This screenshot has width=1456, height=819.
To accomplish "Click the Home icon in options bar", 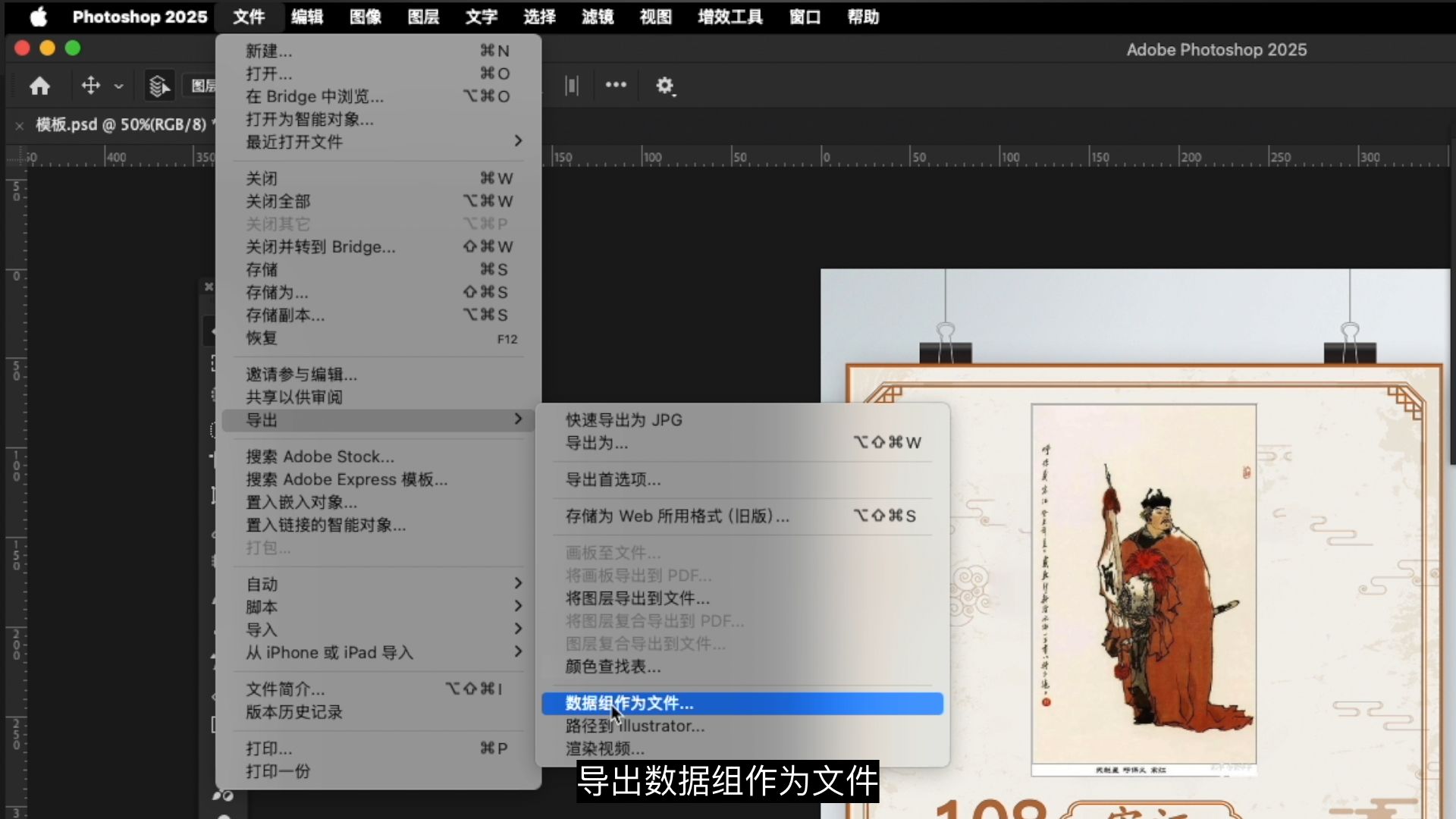I will click(39, 86).
